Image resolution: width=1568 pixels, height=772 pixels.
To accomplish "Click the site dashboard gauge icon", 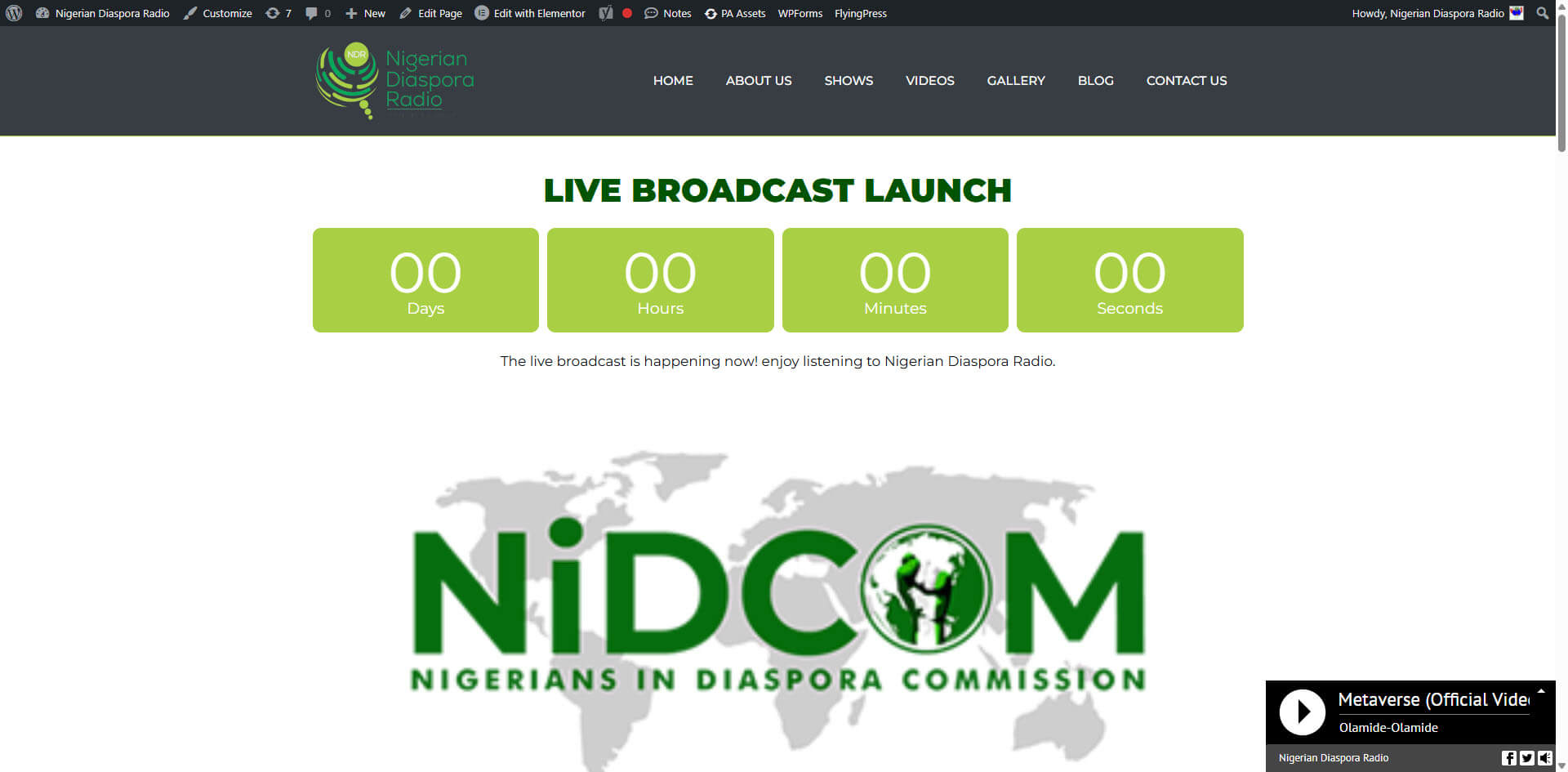I will [x=42, y=13].
